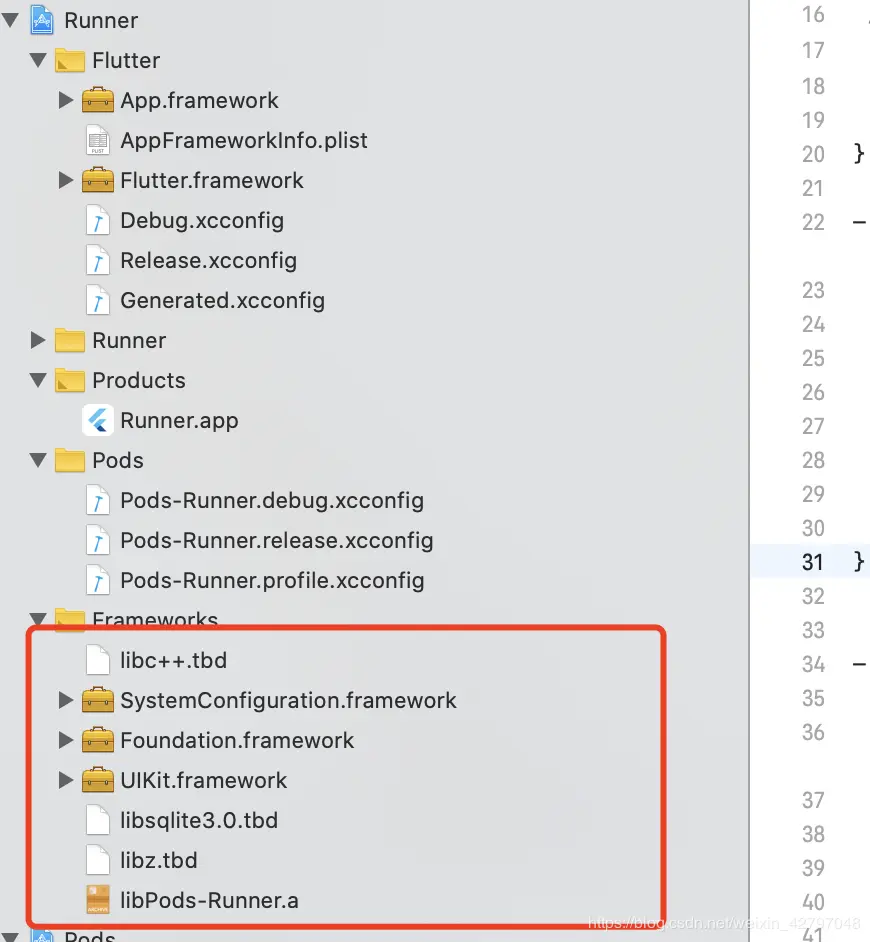Click the libsqlite3.0.tbd document icon
Image resolution: width=870 pixels, height=942 pixels.
click(98, 820)
